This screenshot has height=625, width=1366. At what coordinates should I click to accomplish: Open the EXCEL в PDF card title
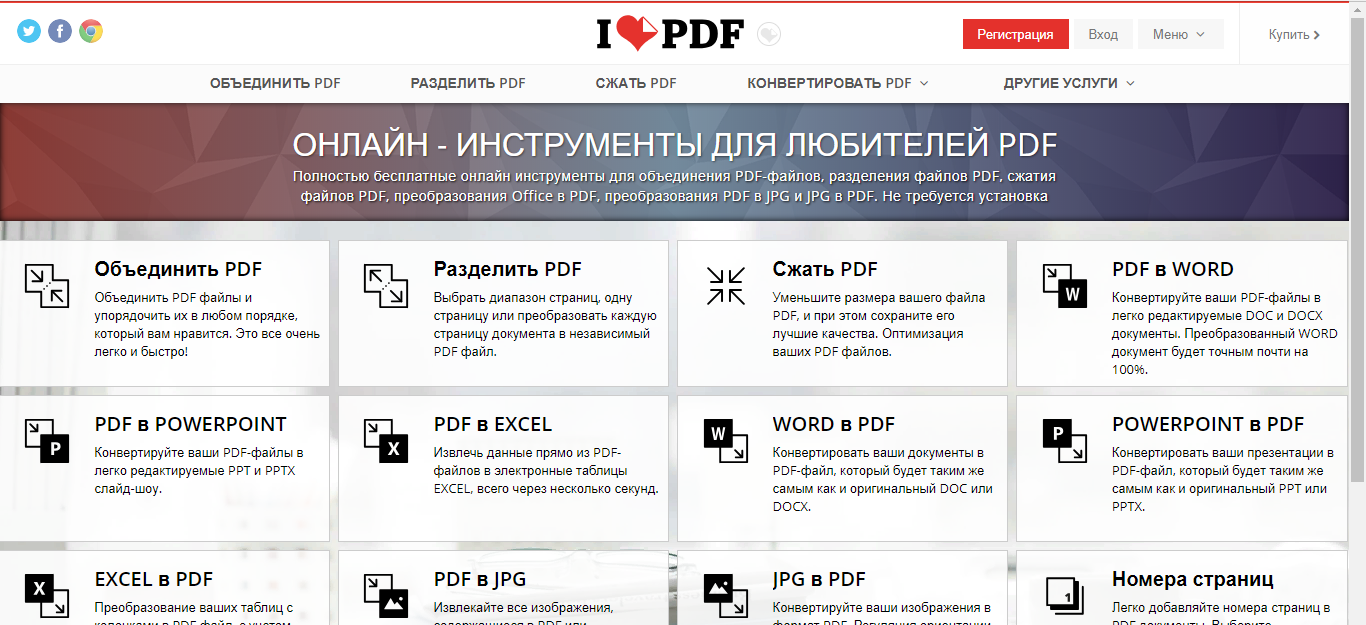tap(153, 579)
